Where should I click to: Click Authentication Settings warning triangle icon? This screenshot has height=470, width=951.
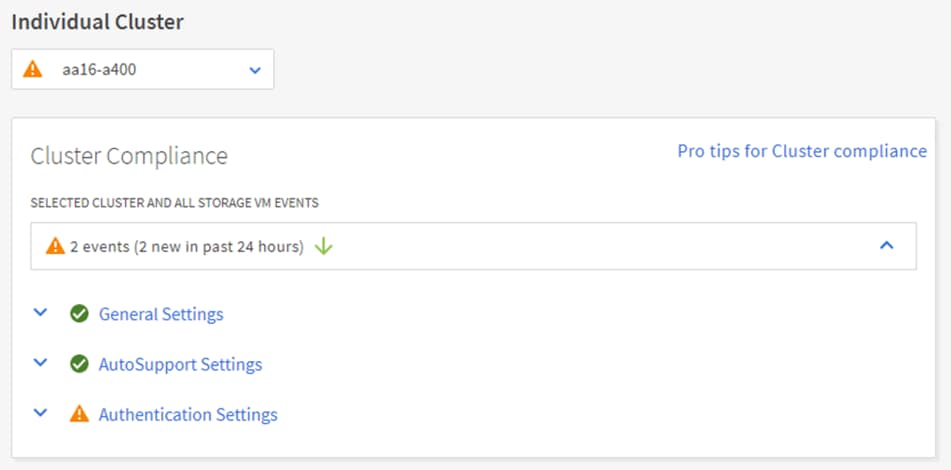click(79, 414)
